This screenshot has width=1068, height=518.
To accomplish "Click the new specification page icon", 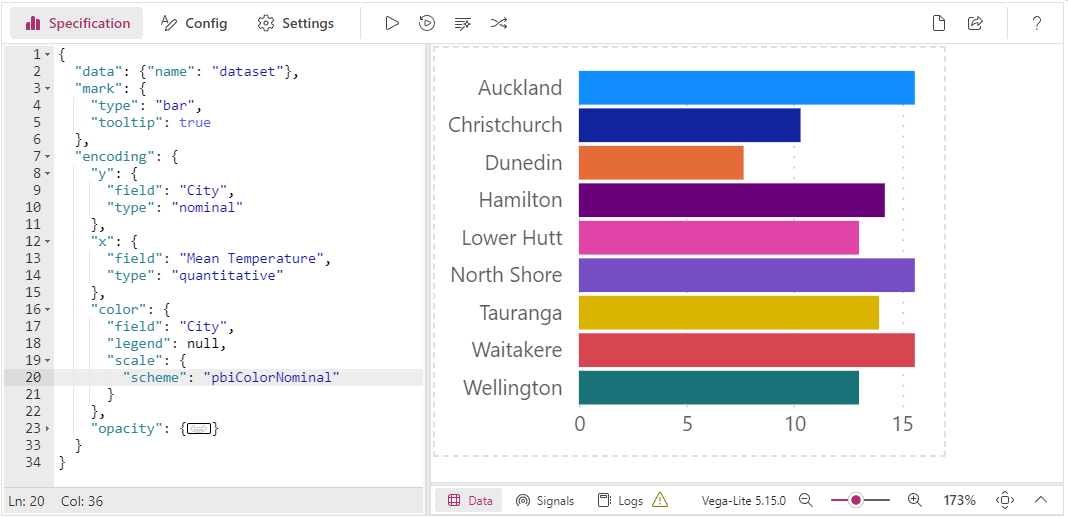I will [939, 23].
